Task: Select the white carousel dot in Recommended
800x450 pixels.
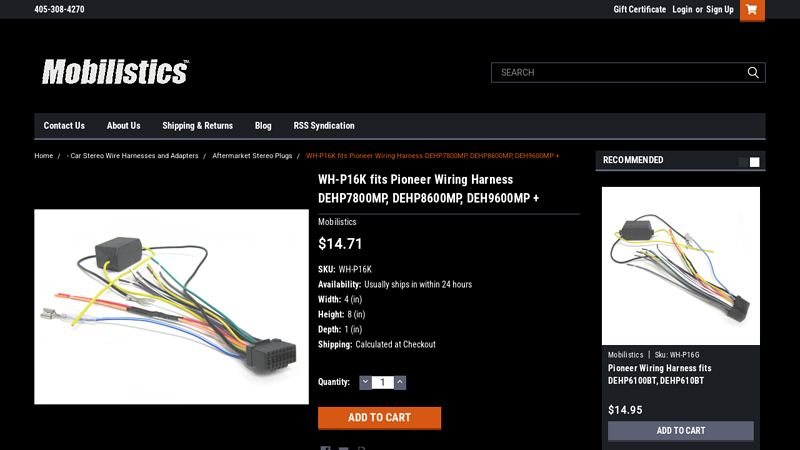Action: pyautogui.click(x=755, y=162)
